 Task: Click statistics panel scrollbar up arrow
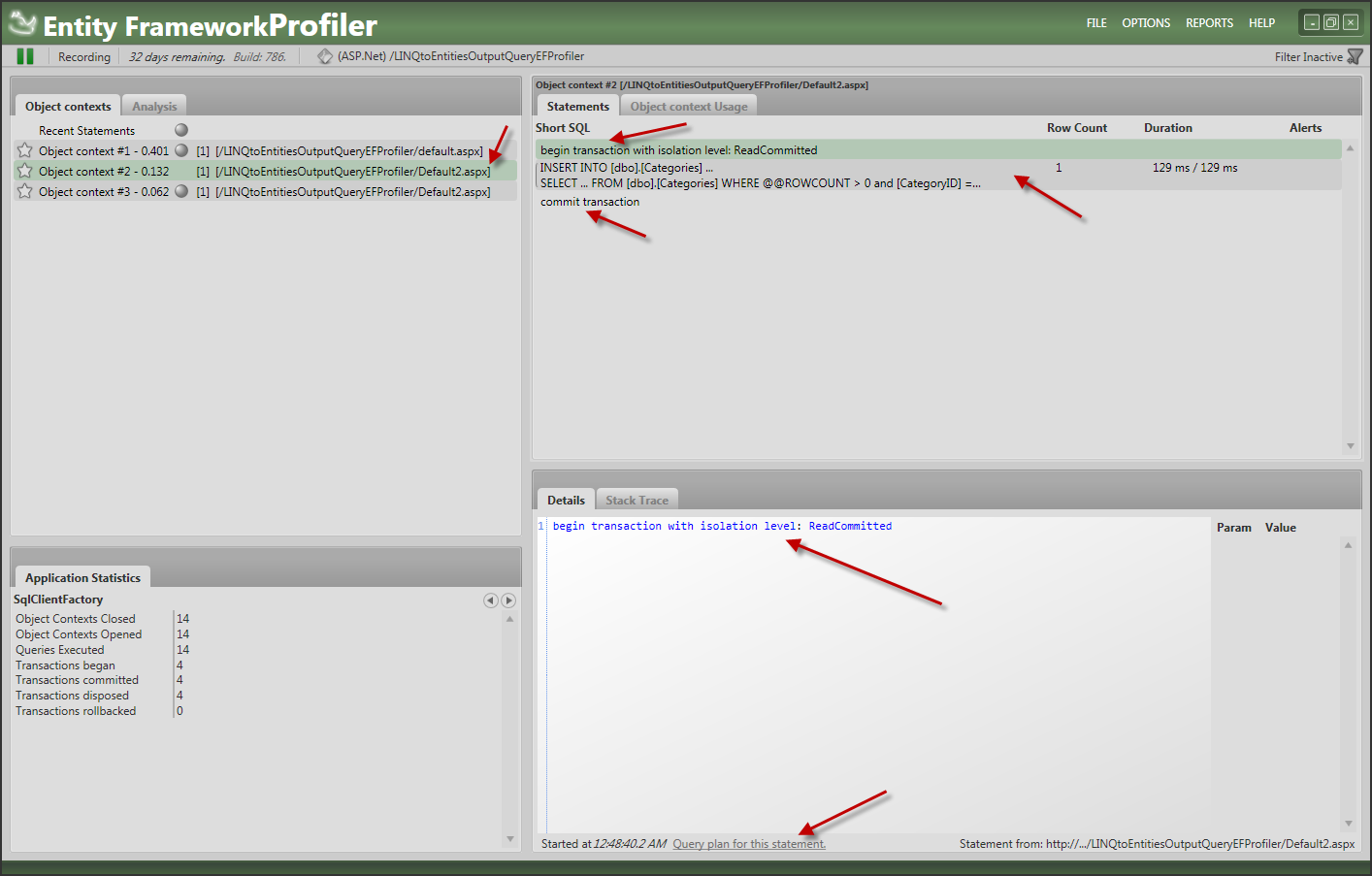pos(510,619)
